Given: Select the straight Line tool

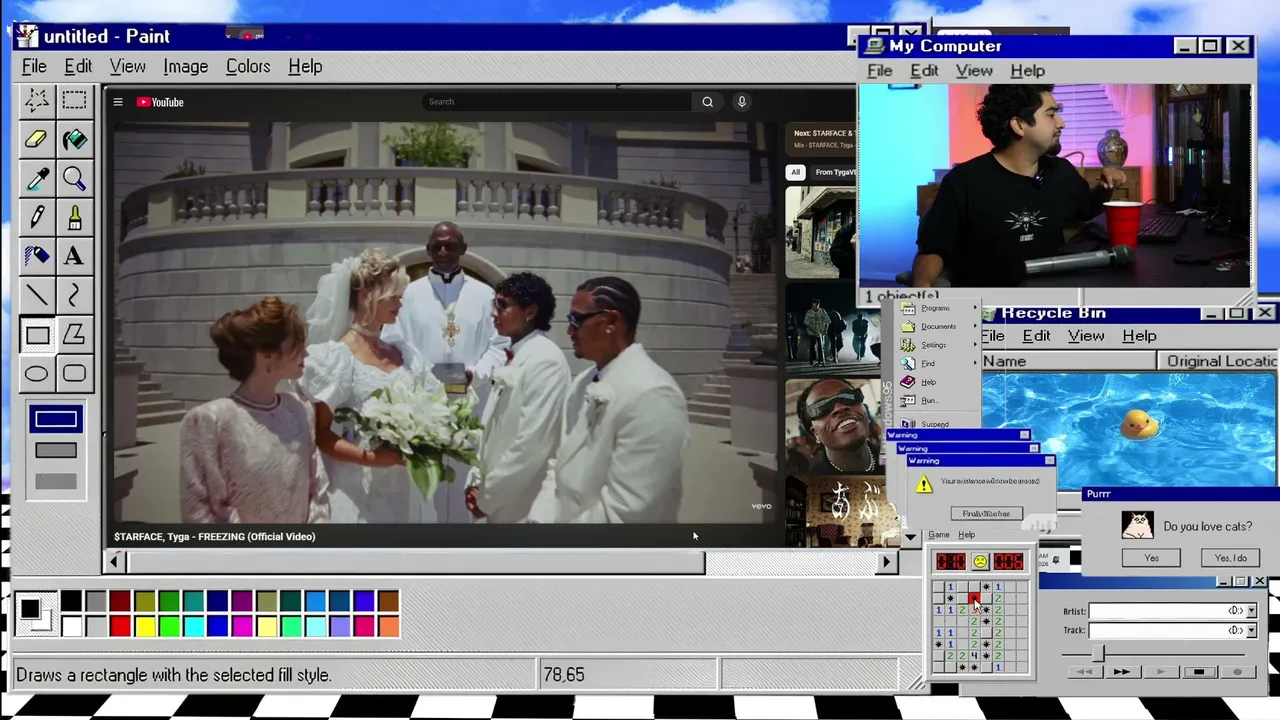Looking at the screenshot, I should click(x=37, y=295).
